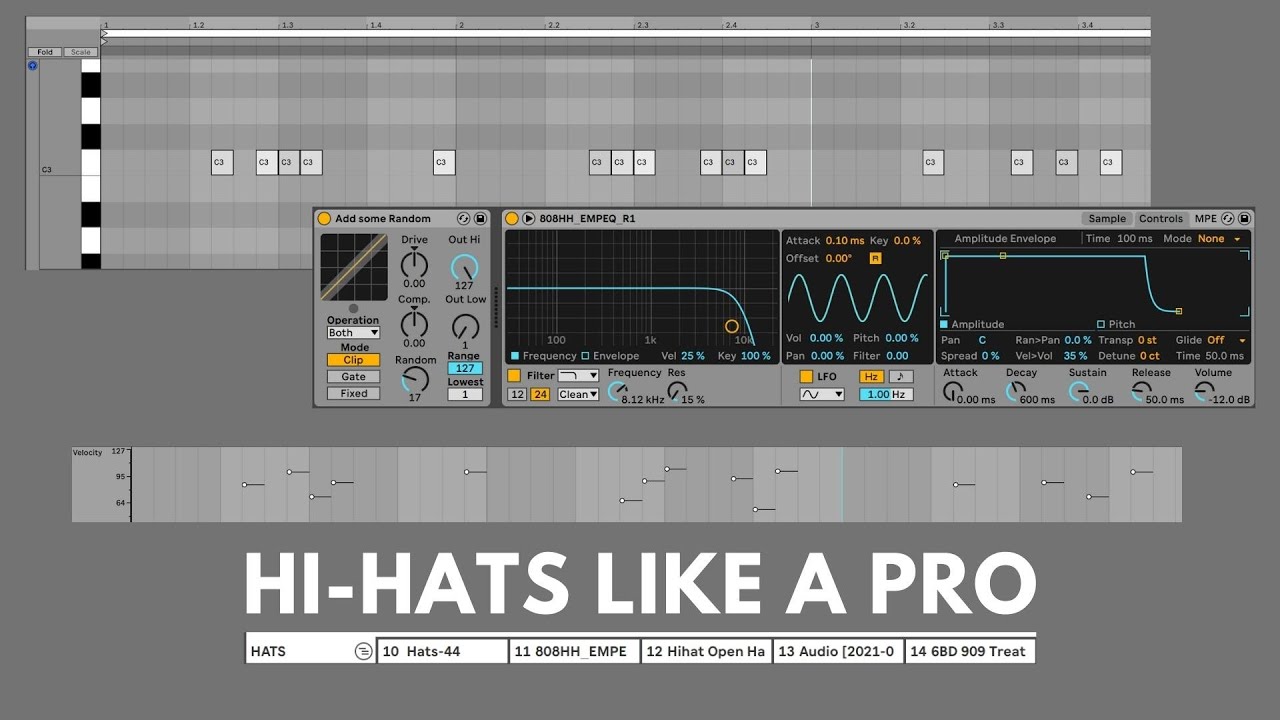This screenshot has height=720, width=1280.
Task: Open the filter type dropdown
Action: coord(578,376)
